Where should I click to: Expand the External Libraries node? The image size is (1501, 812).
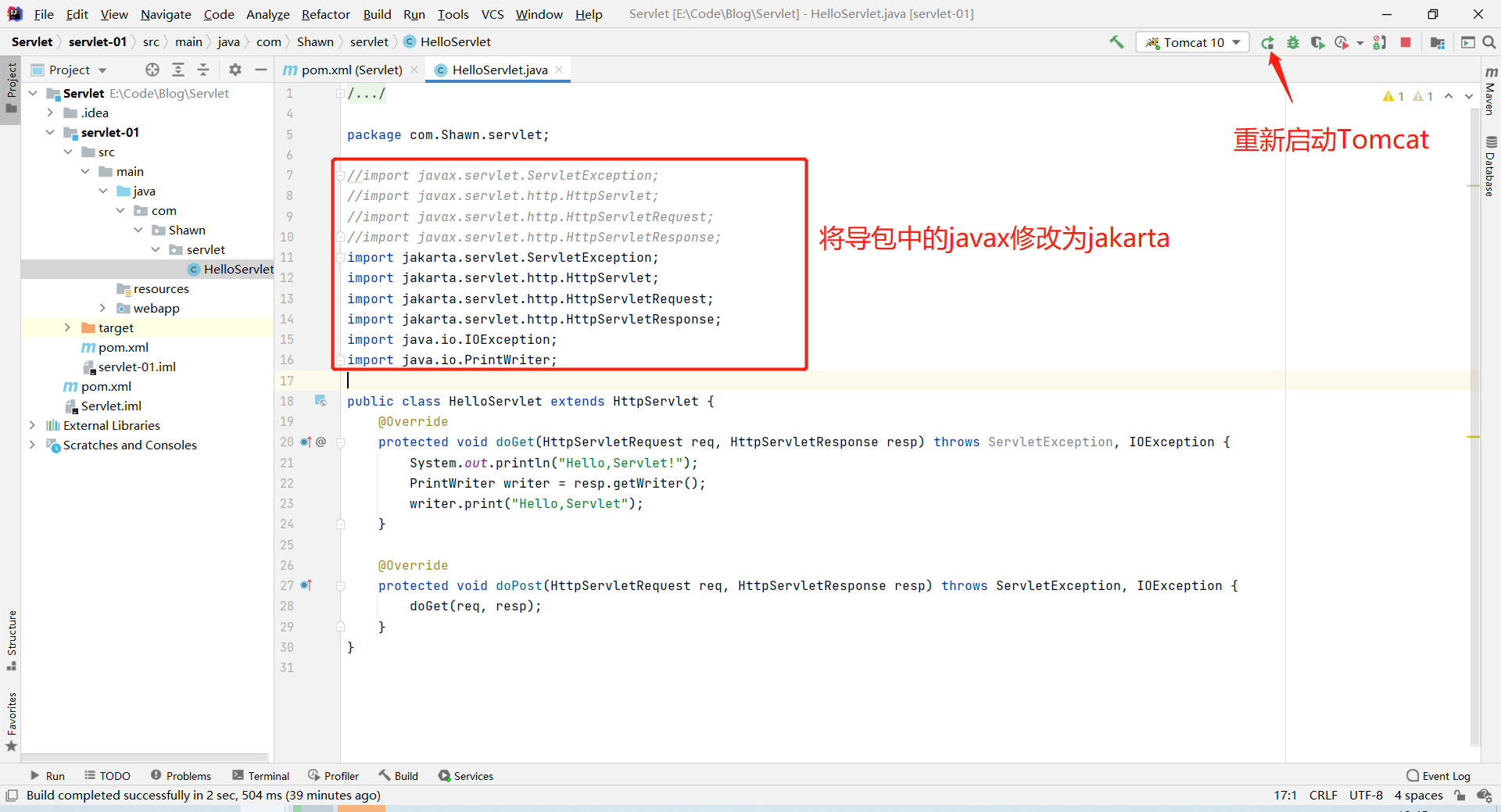[x=31, y=425]
